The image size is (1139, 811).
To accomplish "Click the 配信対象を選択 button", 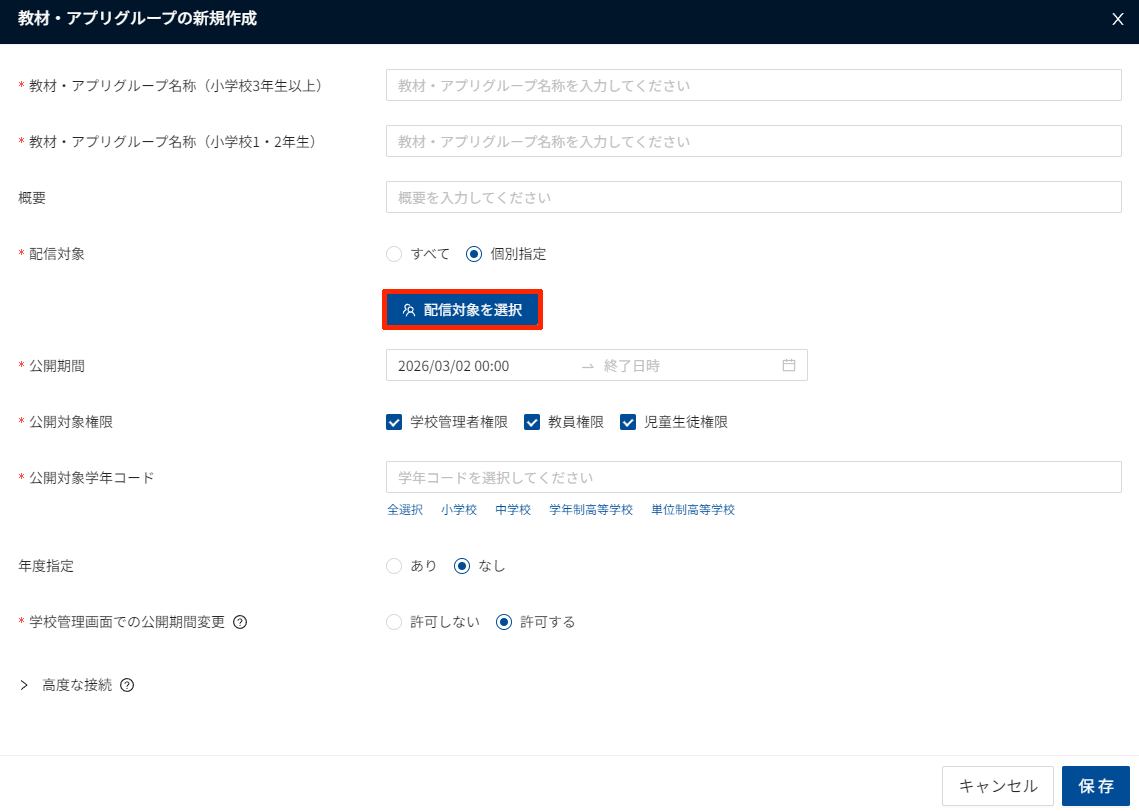I will coord(462,310).
